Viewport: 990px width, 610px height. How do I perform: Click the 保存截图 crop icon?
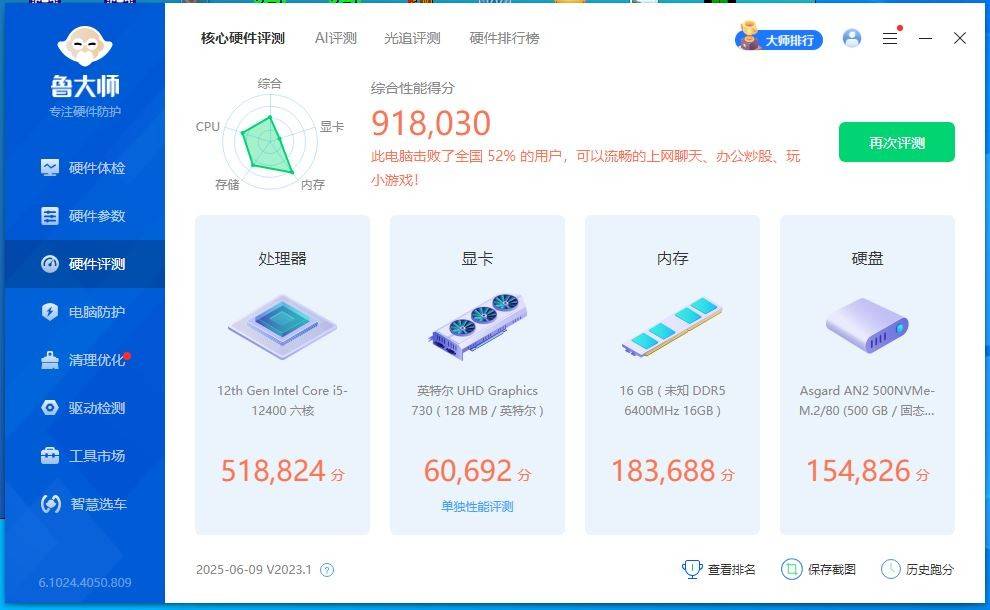point(791,569)
